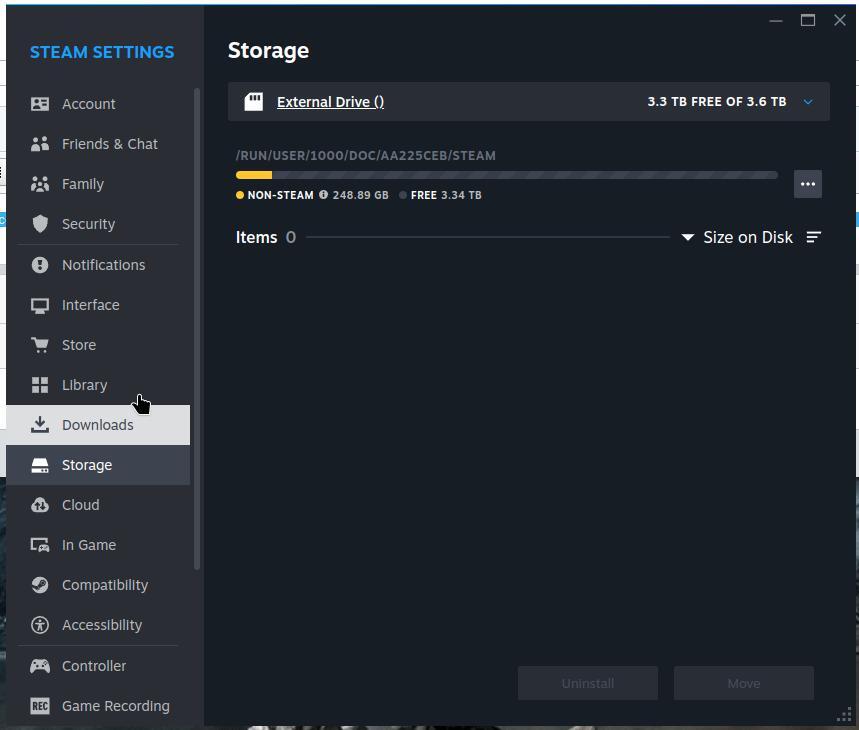This screenshot has width=859, height=730.
Task: Click the gray FREE legend dot
Action: point(403,195)
